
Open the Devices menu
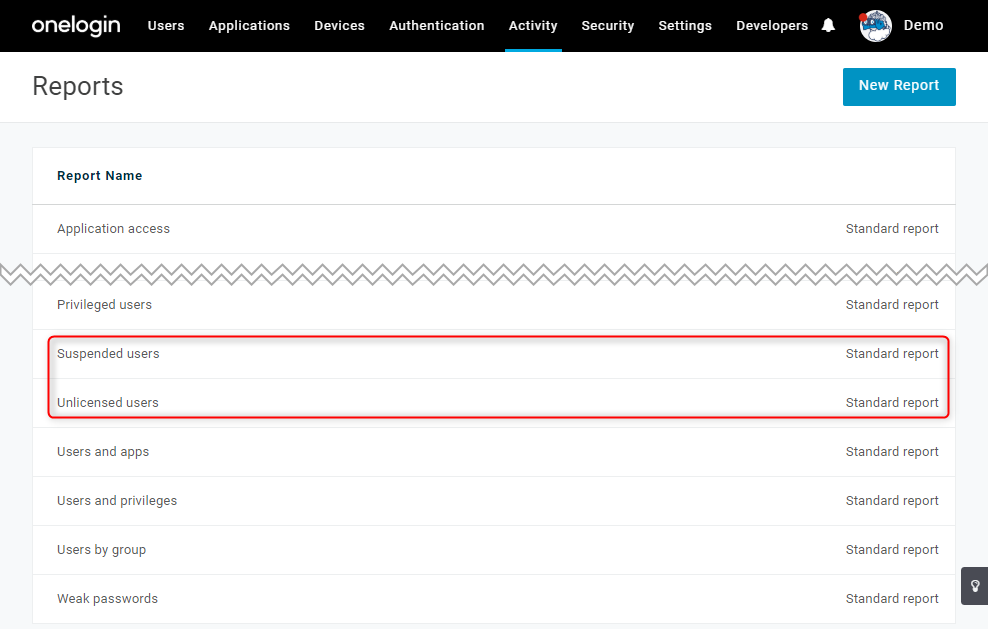(339, 26)
